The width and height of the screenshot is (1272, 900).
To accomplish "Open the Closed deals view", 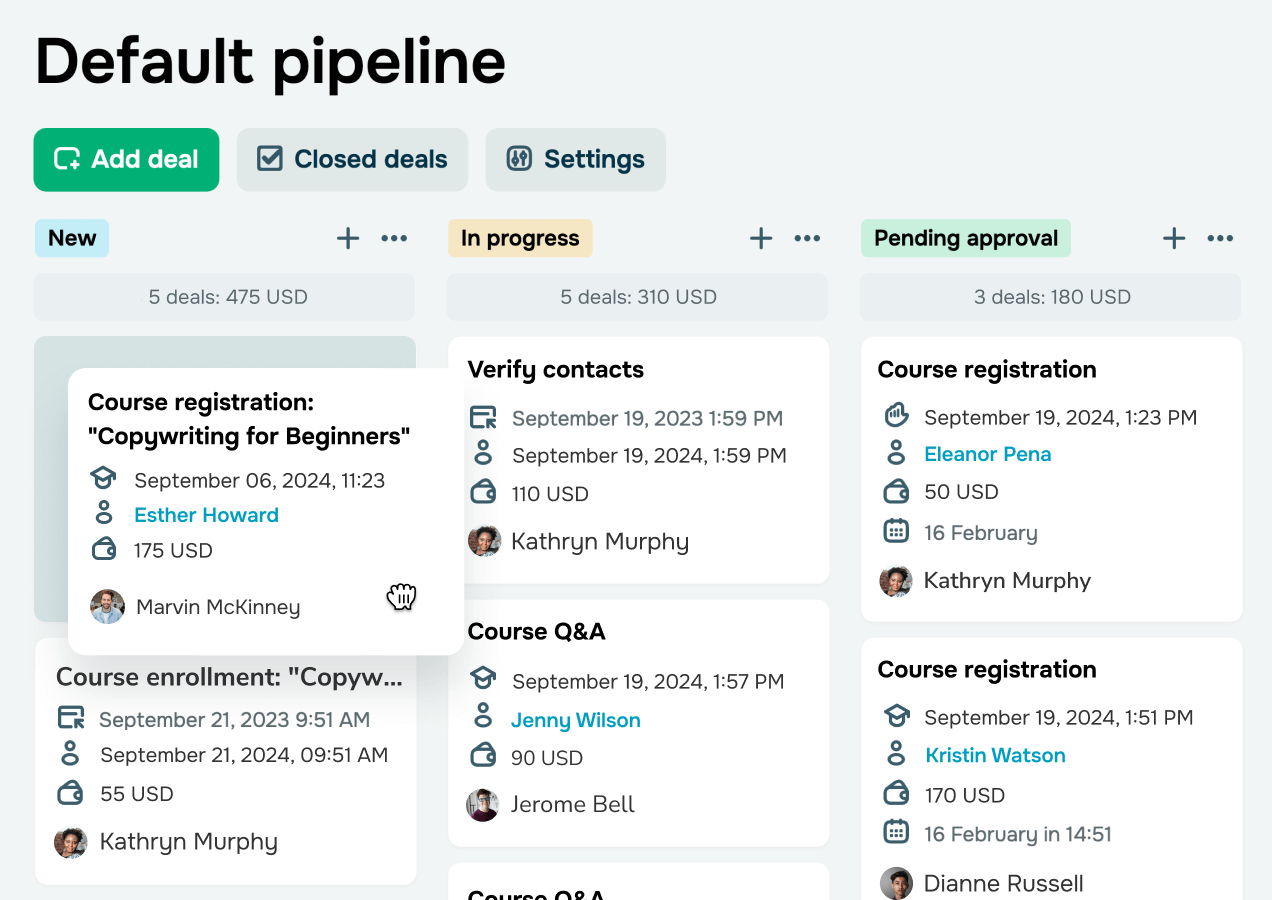I will click(x=352, y=159).
